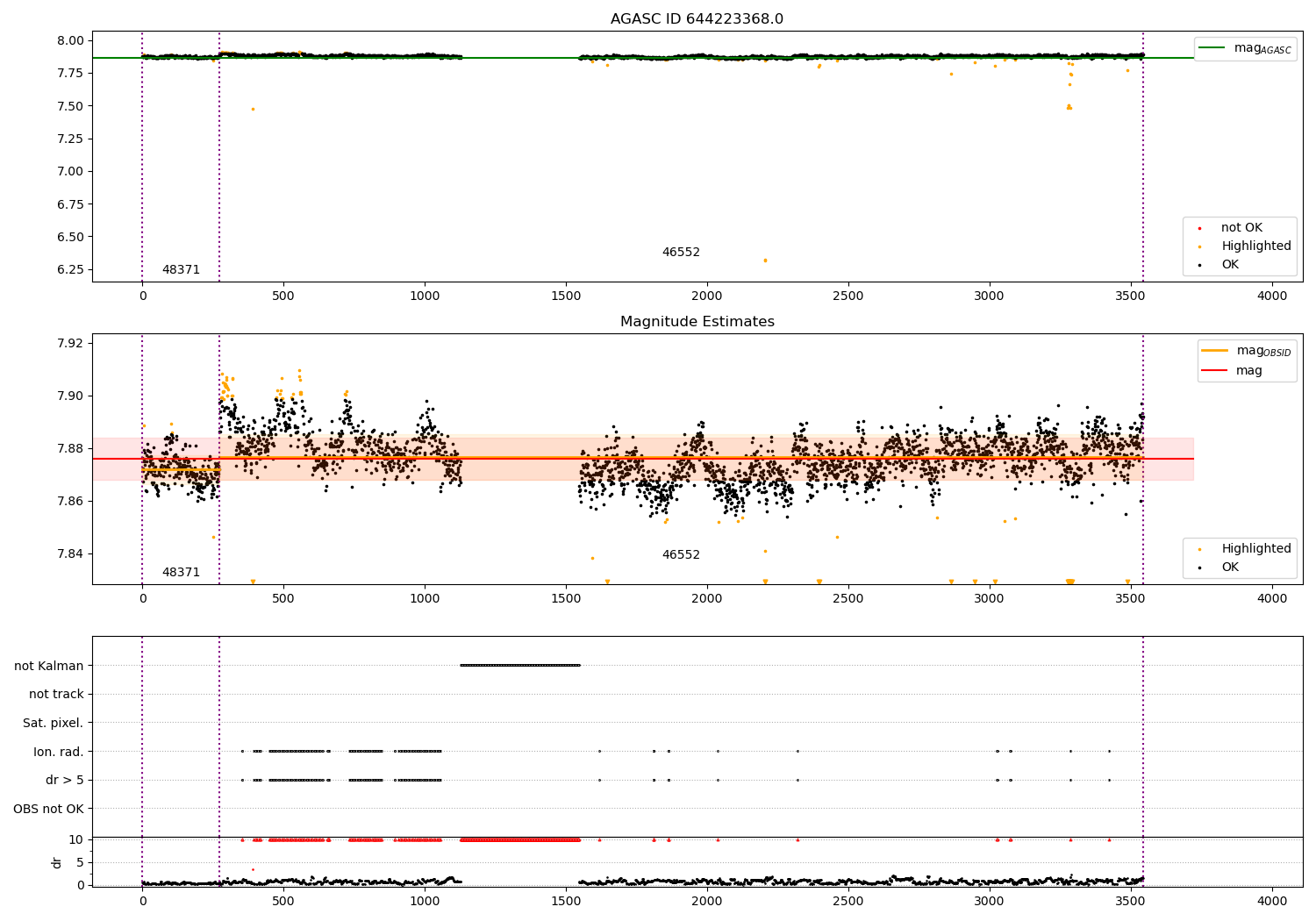Click the 'not Kalman' y-axis label
Image resolution: width=1316 pixels, height=921 pixels.
pyautogui.click(x=49, y=666)
